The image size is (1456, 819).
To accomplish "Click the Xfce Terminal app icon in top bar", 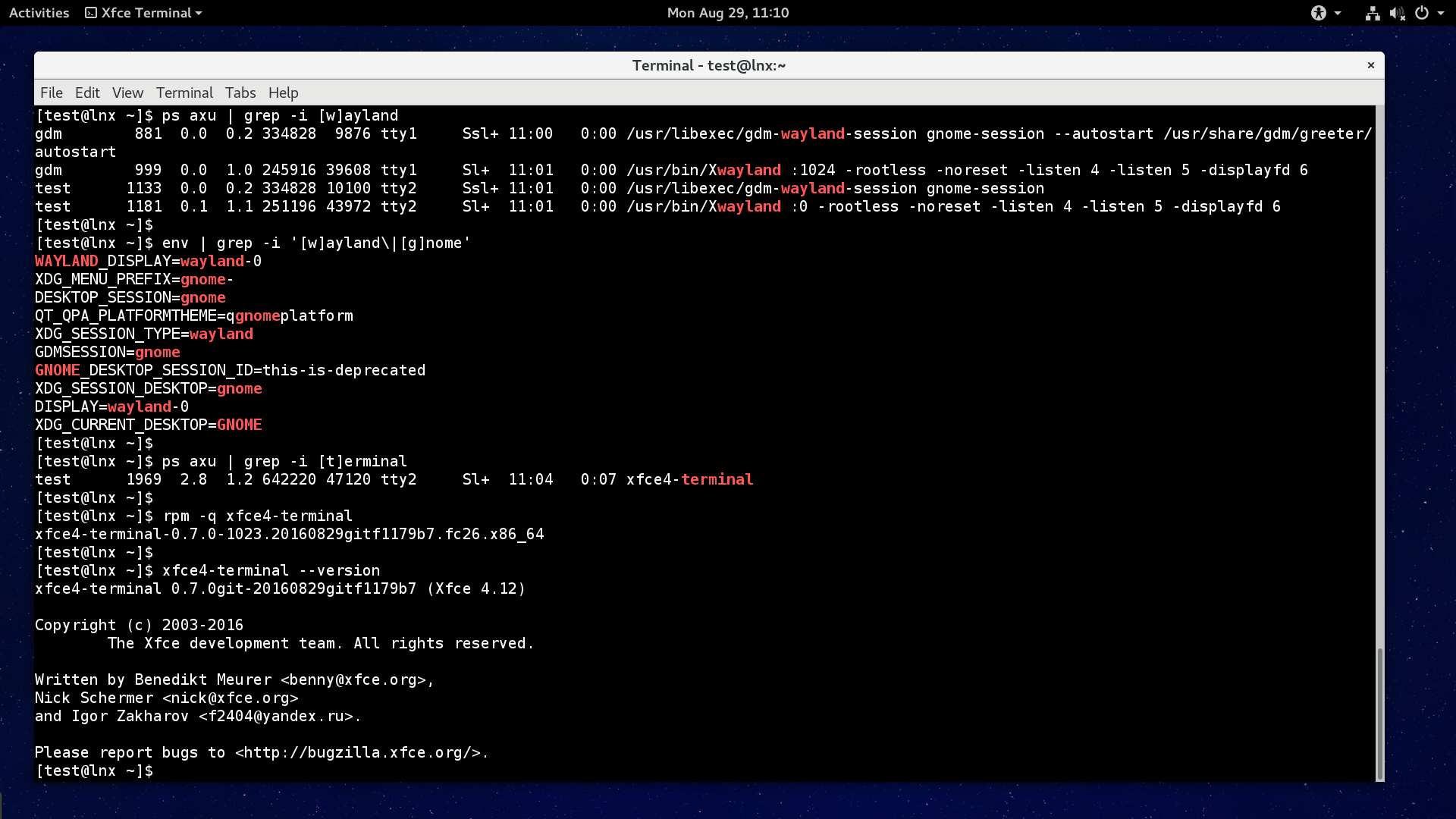I will [91, 13].
